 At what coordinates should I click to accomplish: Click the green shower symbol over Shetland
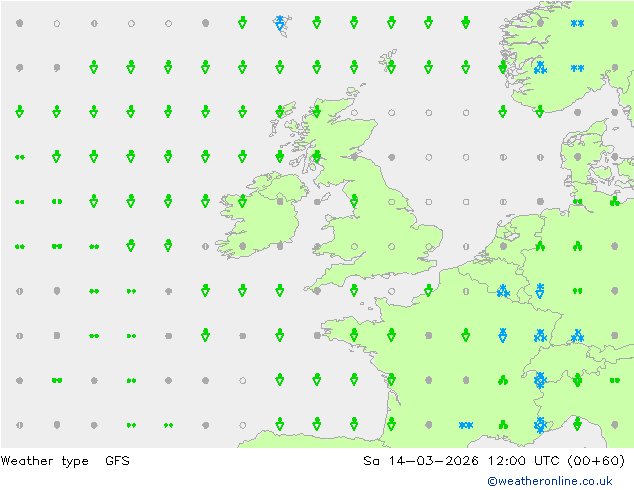[x=391, y=67]
